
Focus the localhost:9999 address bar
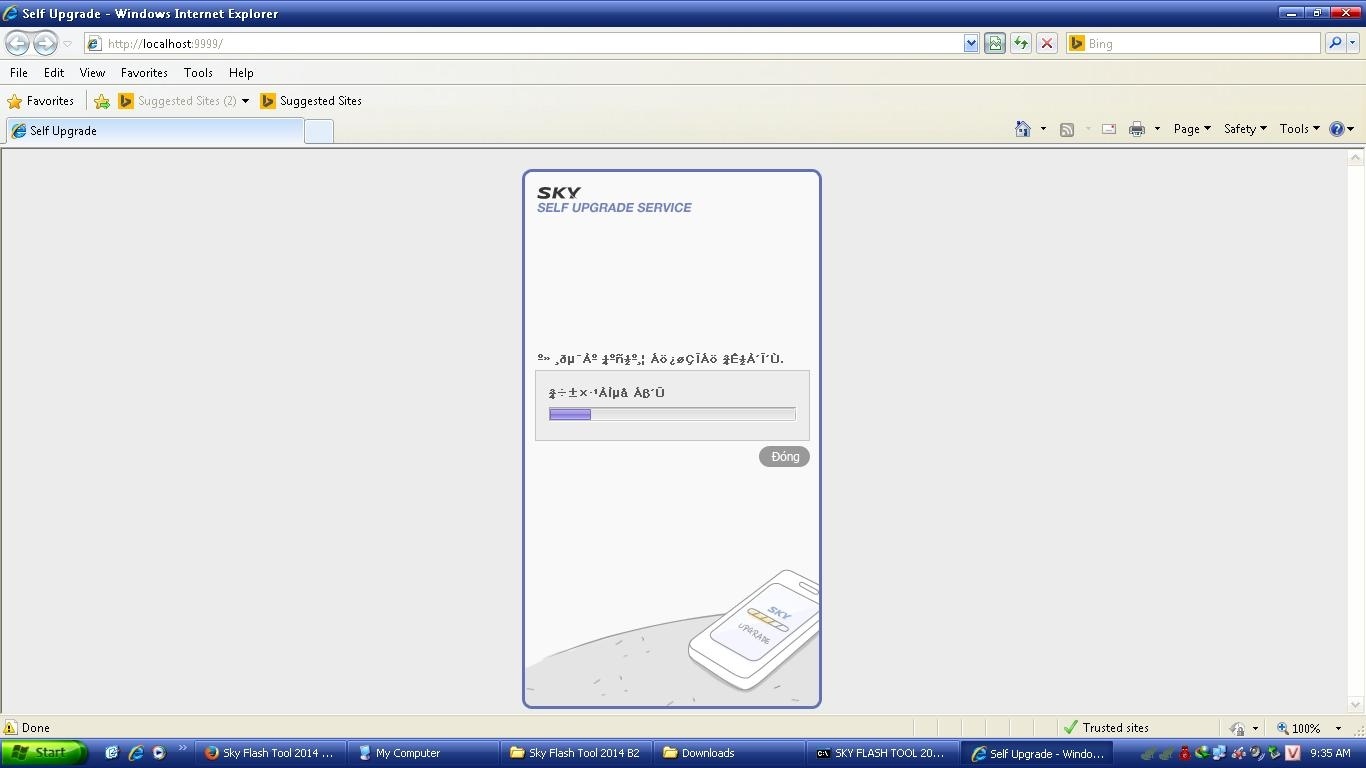point(523,44)
